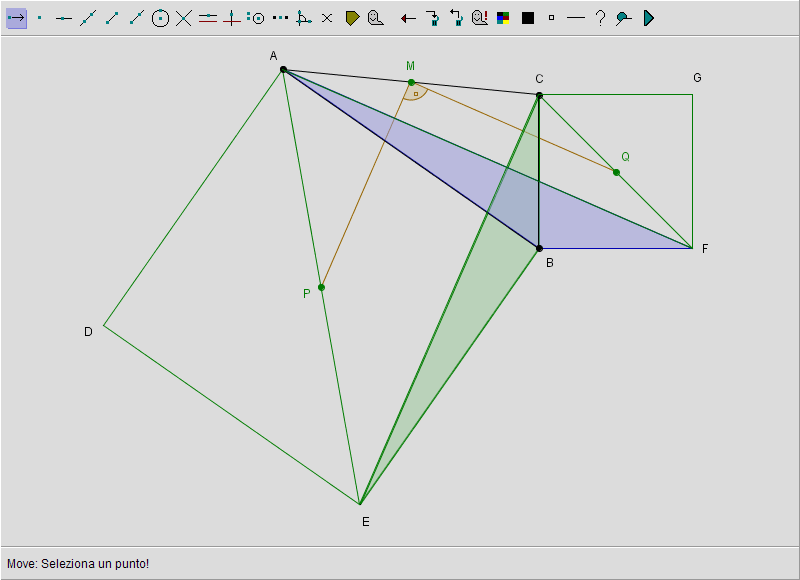Select the single Point tool
The width and height of the screenshot is (800, 580).
(40, 18)
